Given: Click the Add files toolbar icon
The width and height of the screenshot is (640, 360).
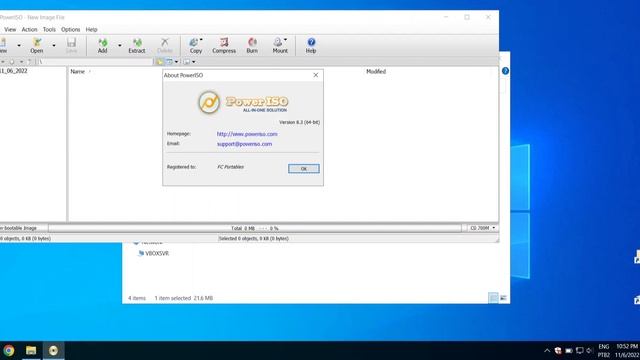Looking at the screenshot, I should pos(102,45).
